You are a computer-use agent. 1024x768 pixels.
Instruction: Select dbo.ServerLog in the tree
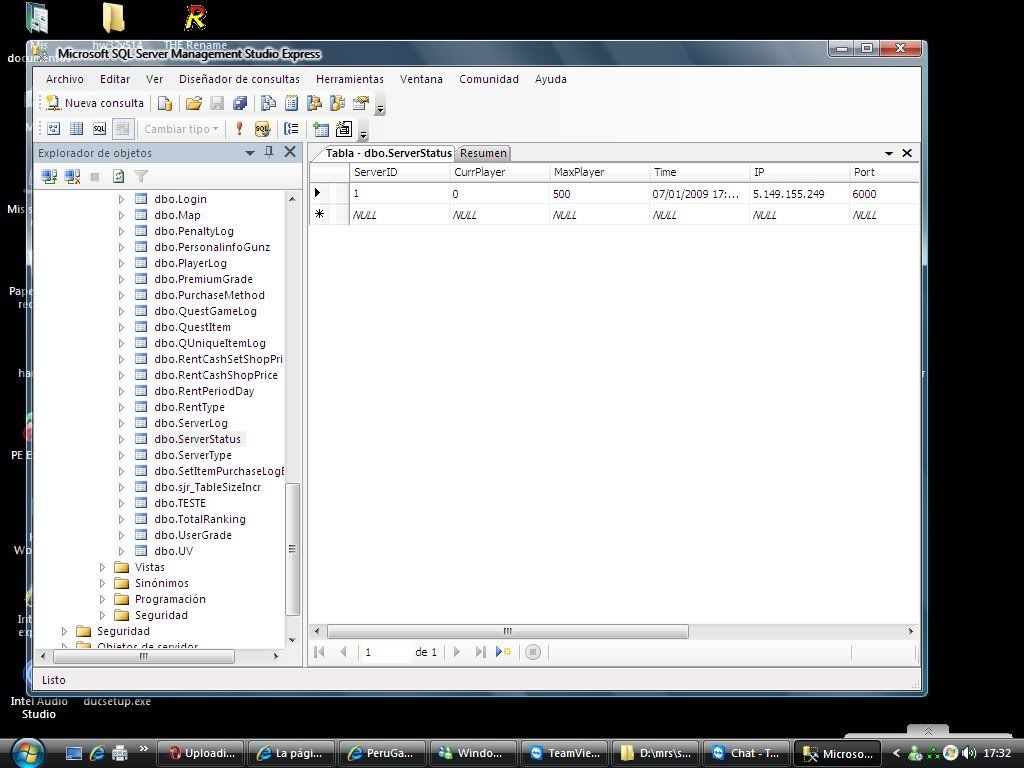pos(191,423)
